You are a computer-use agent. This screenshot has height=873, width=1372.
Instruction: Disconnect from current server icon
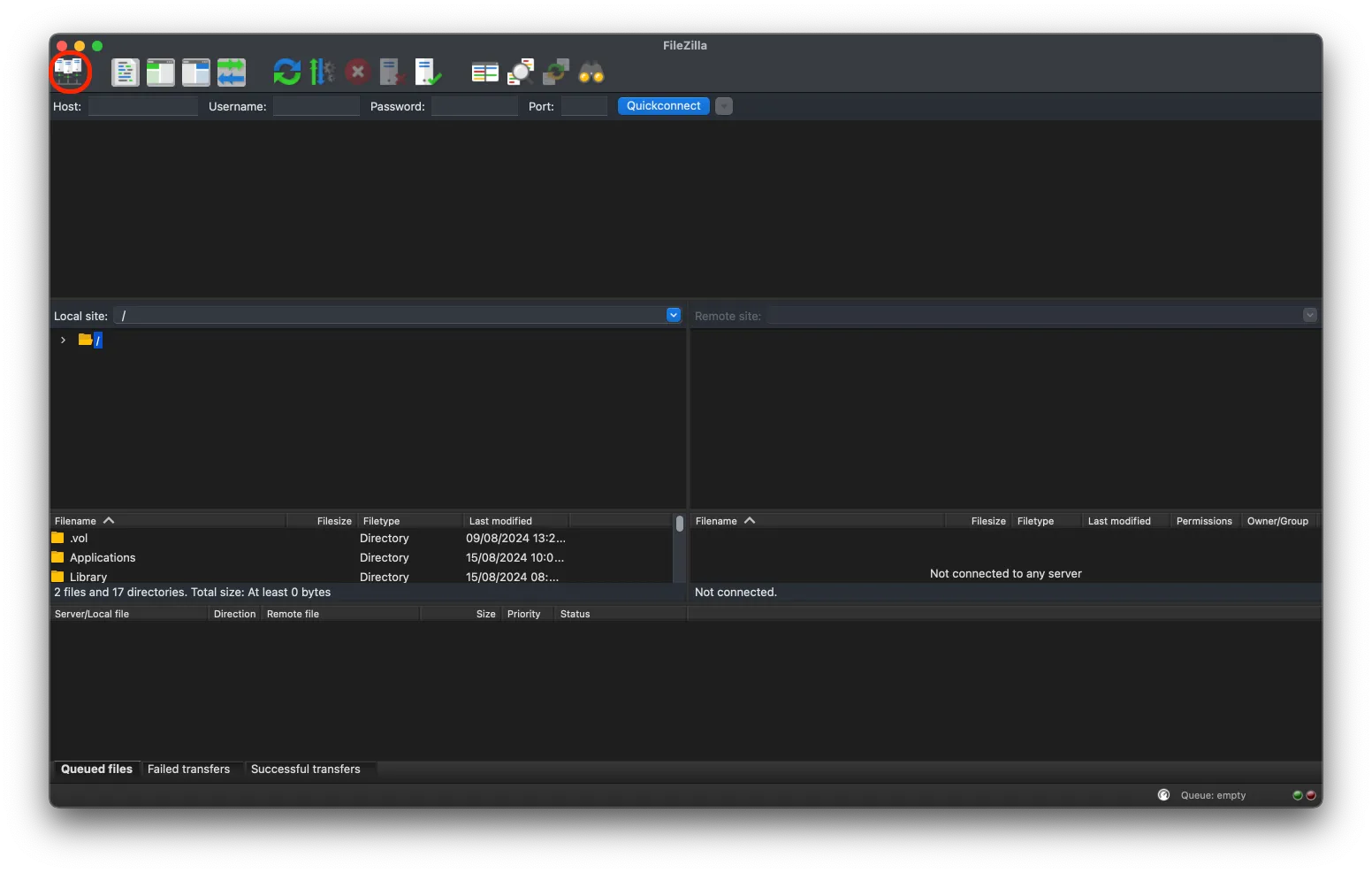pos(393,72)
